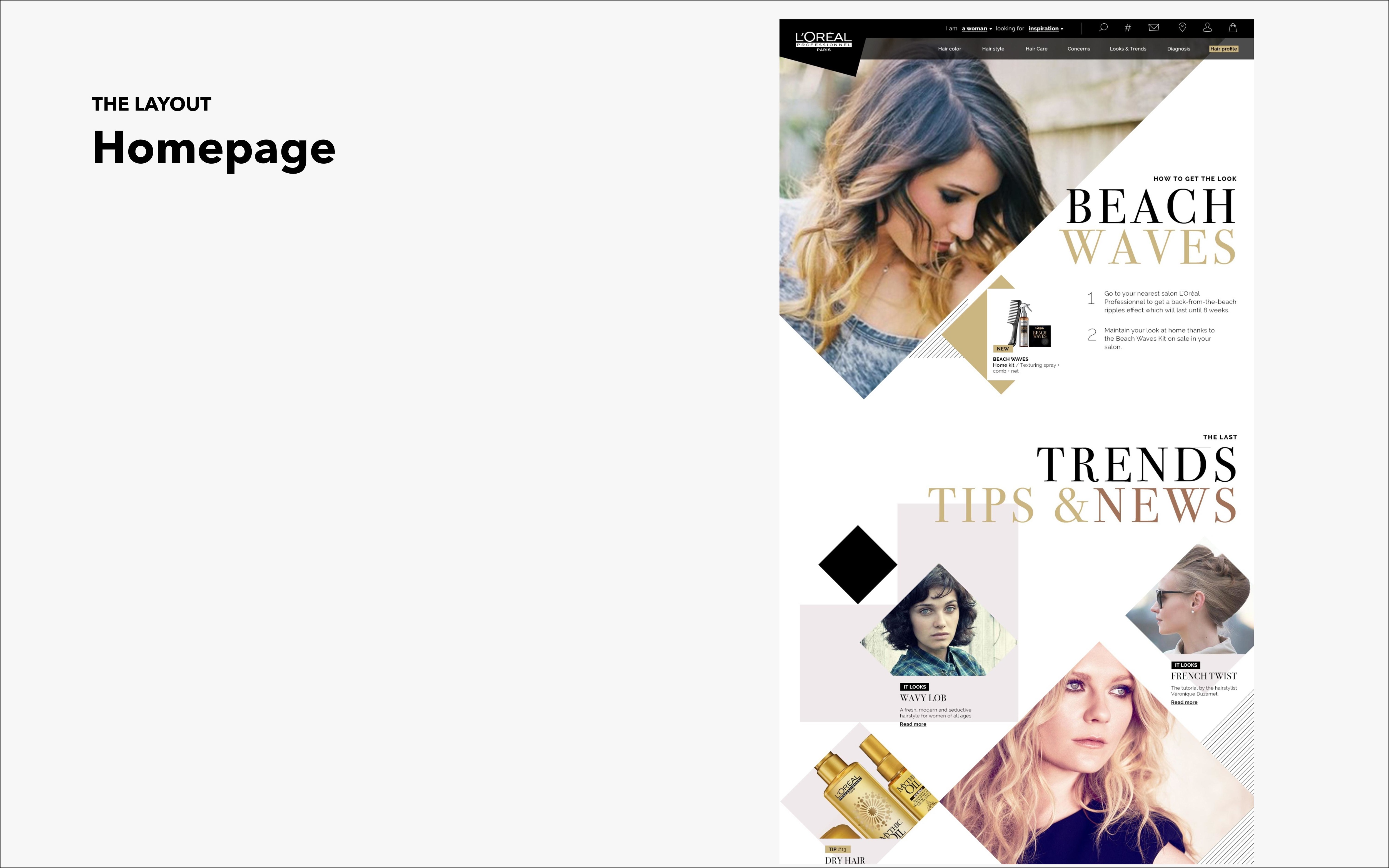The height and width of the screenshot is (868, 1389).
Task: Click Read more under French Twist
Action: 1184,703
